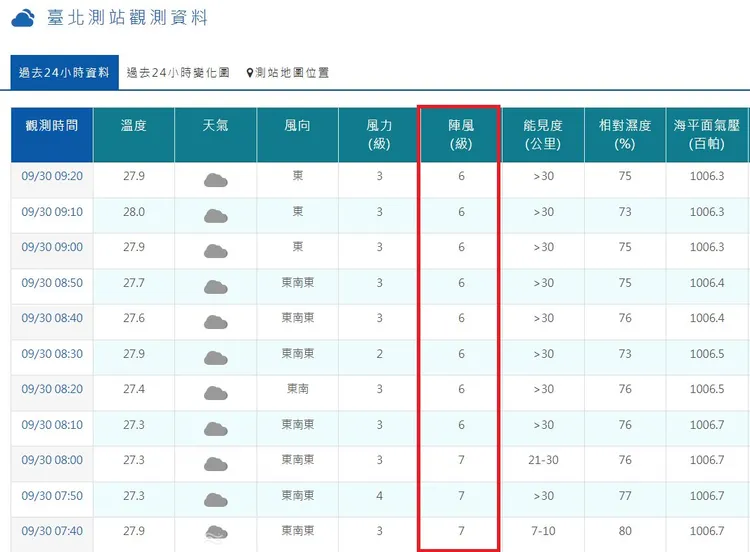Viewport: 750px width, 552px height.
Task: Click wind force 2 in 08:30 row
Action: pos(379,354)
